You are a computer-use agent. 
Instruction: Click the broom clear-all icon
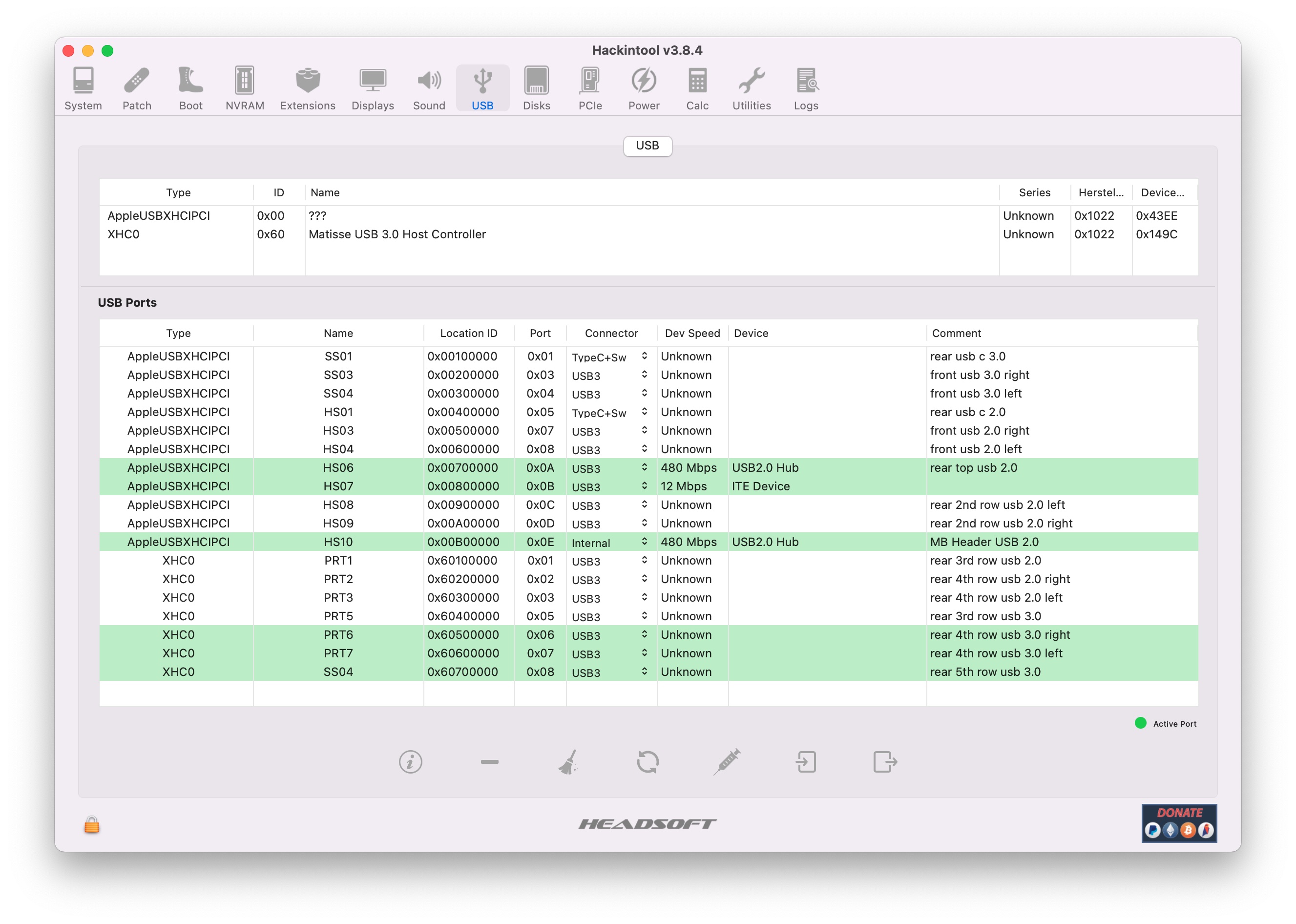click(568, 762)
